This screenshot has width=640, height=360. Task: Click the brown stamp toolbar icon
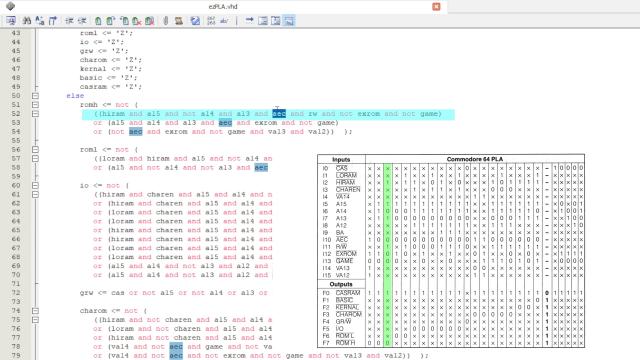179,20
